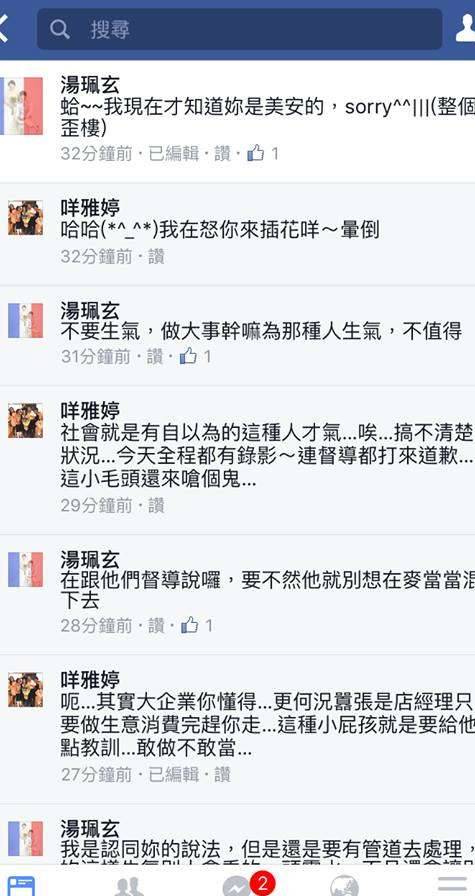Like 咩雅婷's comment from 32分鐘前
The width and height of the screenshot is (475, 896).
157,256
